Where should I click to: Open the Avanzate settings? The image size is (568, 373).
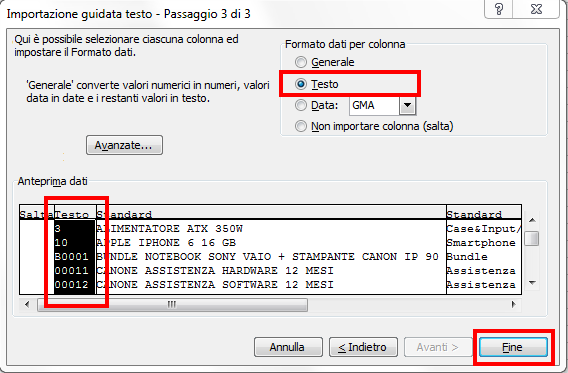tap(124, 145)
